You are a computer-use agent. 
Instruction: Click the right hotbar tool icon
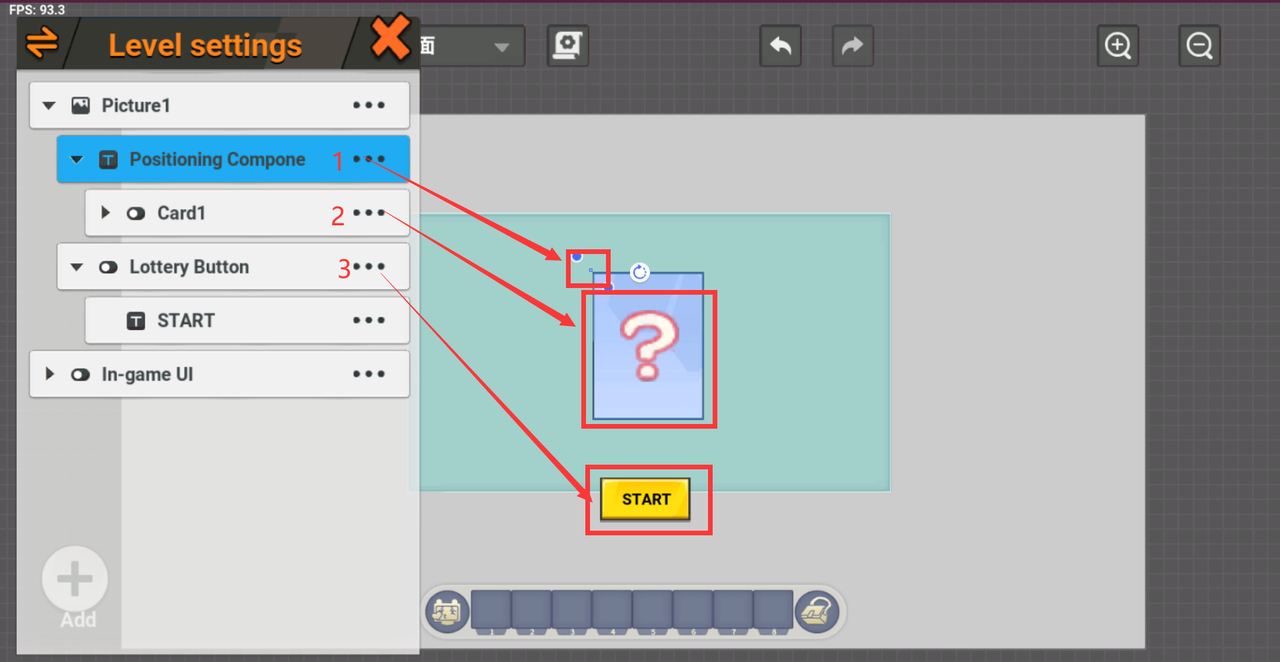[x=817, y=611]
